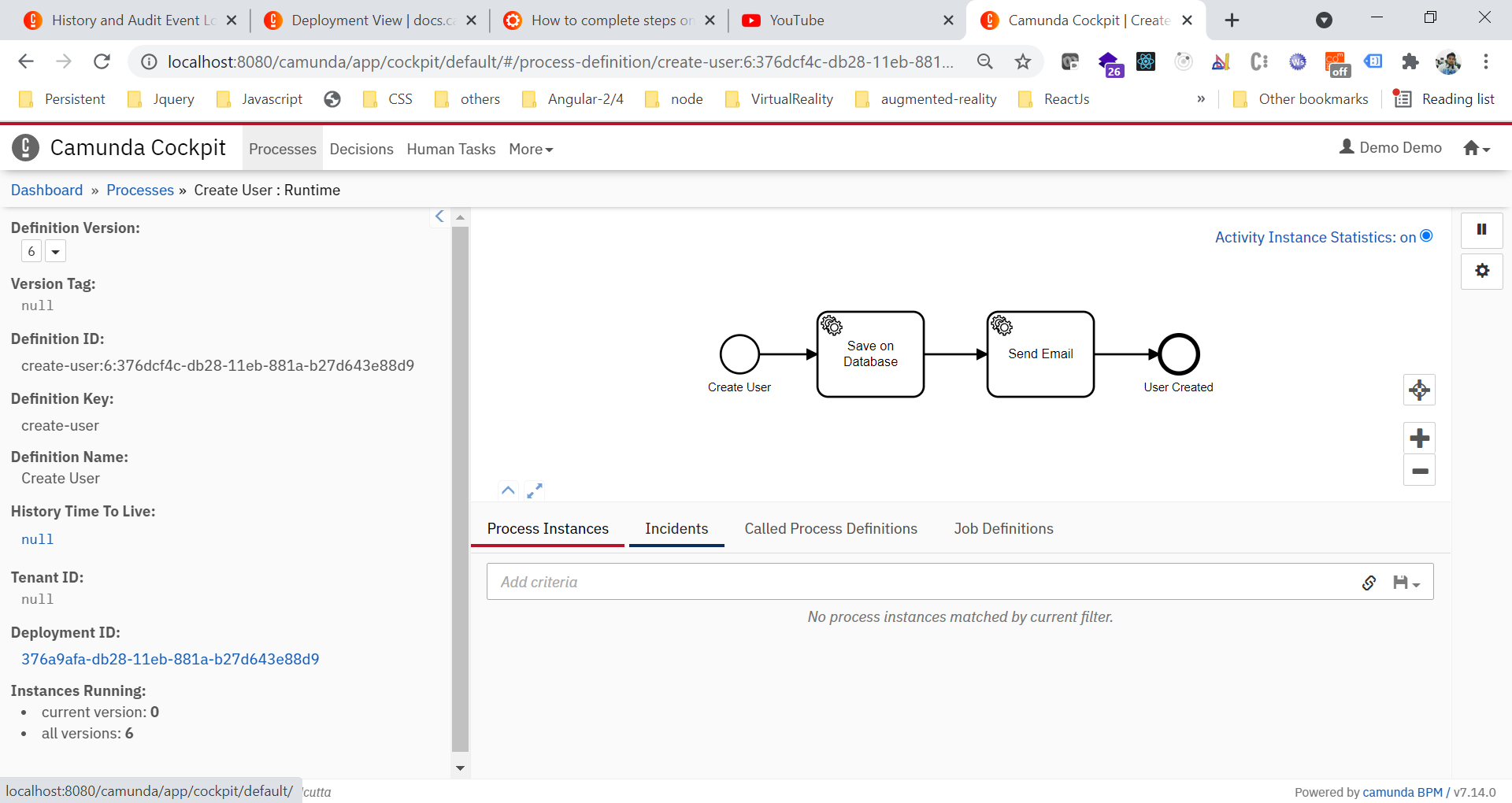1512x803 pixels.
Task: Switch to History and Audit Event tab
Action: point(130,20)
